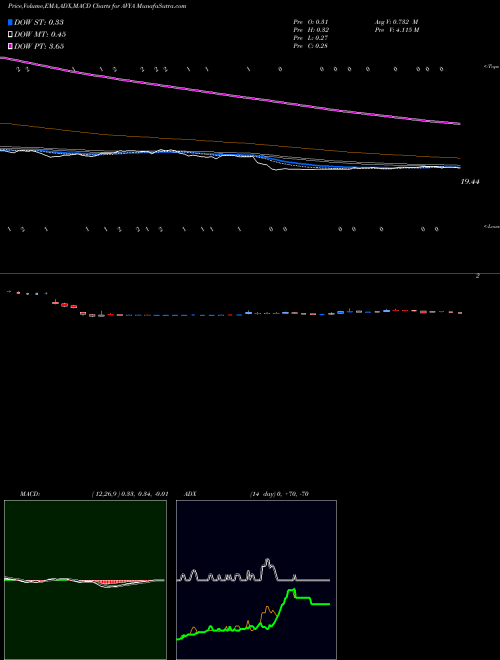The image size is (500, 660).
Task: Click inside the dark blue ADX chart panel
Action: (256, 580)
